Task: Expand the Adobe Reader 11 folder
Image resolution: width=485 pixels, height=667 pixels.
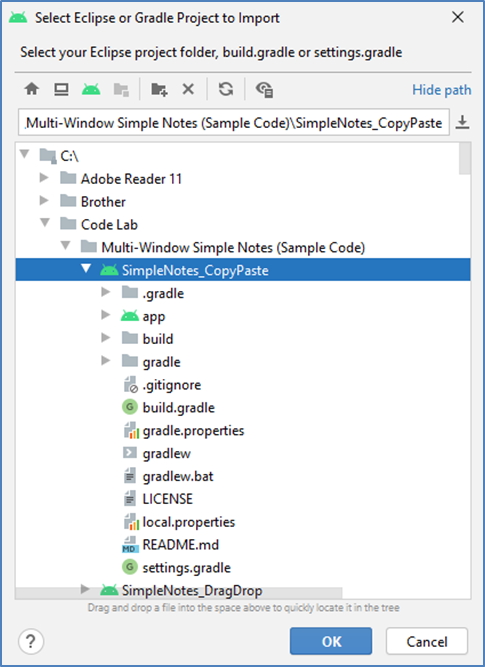Action: (44, 177)
